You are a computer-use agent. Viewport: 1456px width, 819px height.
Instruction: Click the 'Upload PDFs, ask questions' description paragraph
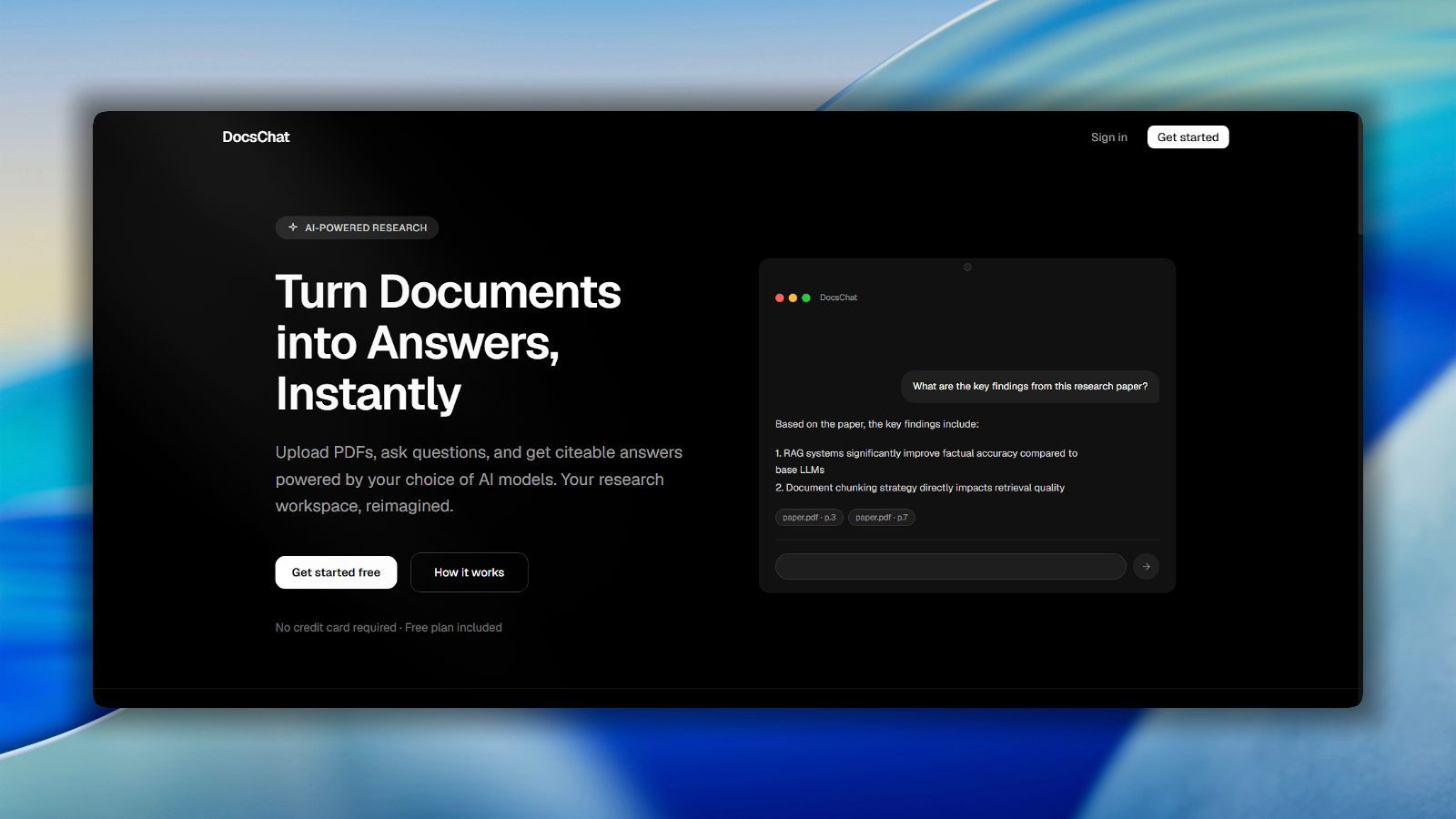[x=479, y=480]
